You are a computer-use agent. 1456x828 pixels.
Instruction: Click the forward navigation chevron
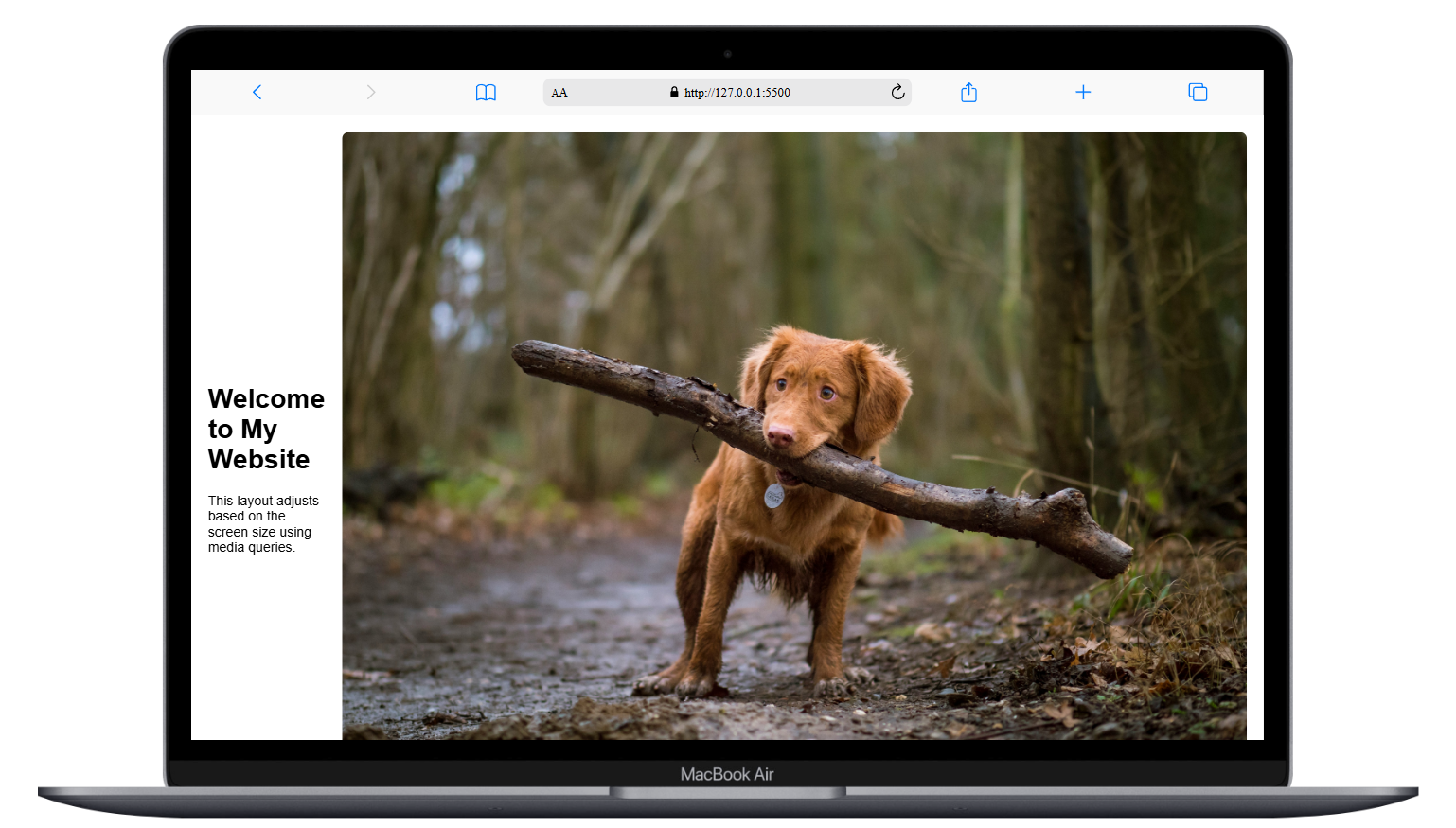371,92
